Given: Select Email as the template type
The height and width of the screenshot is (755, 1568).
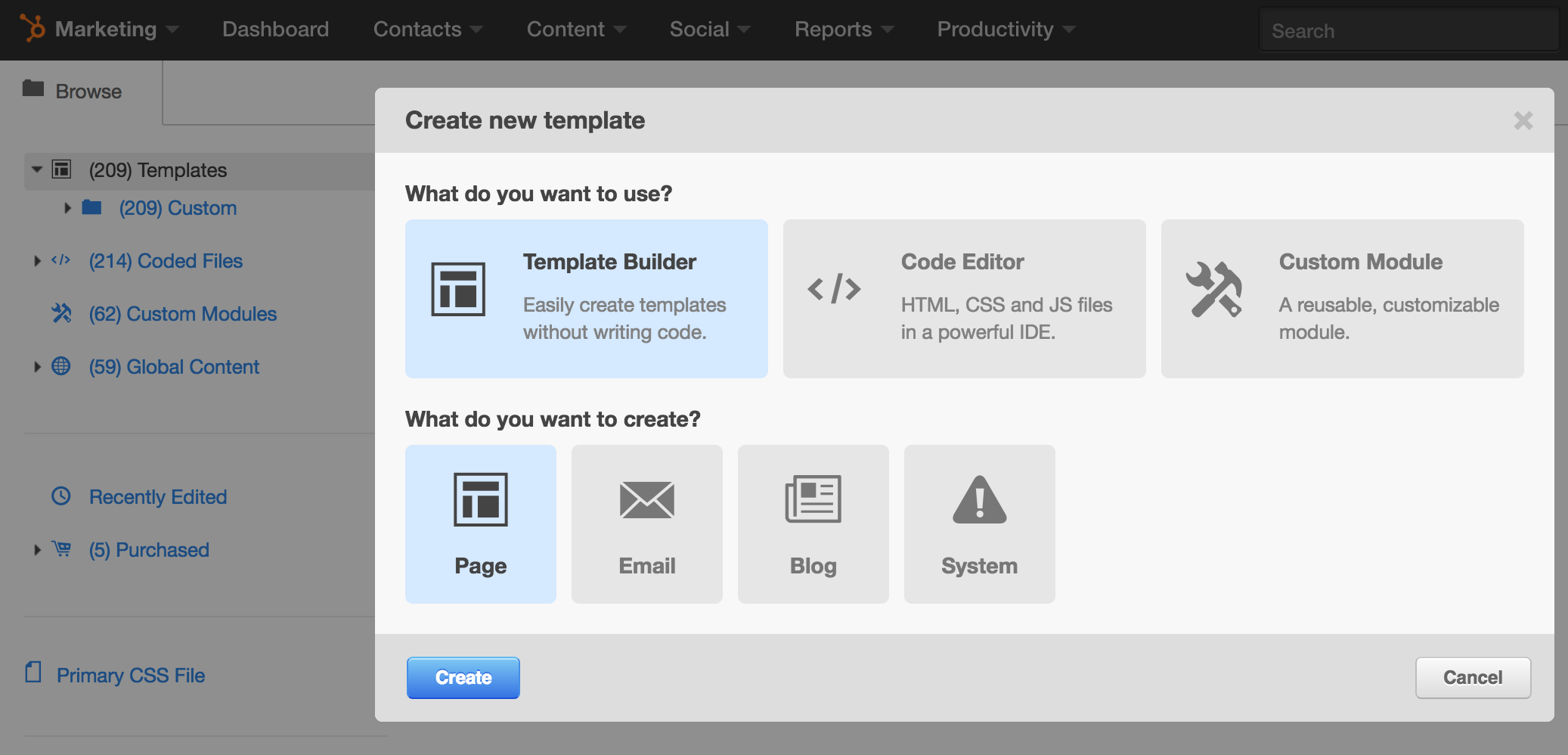Looking at the screenshot, I should click(647, 524).
